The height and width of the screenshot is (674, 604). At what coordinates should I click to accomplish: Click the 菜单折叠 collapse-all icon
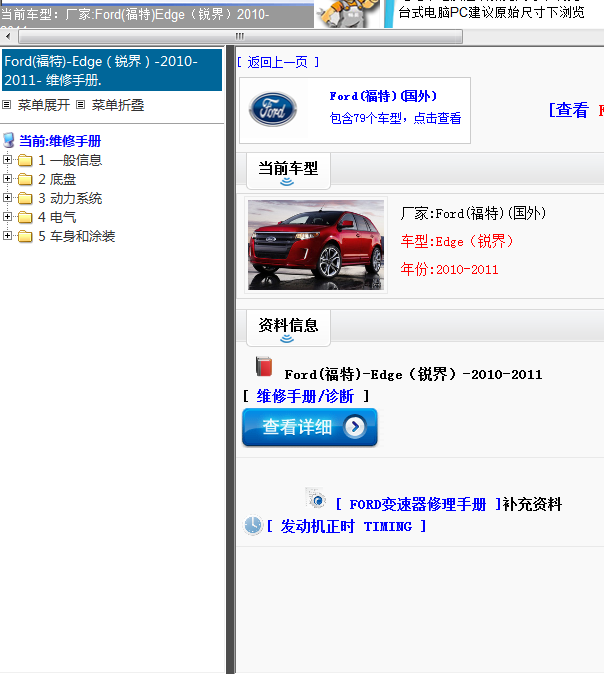point(80,104)
